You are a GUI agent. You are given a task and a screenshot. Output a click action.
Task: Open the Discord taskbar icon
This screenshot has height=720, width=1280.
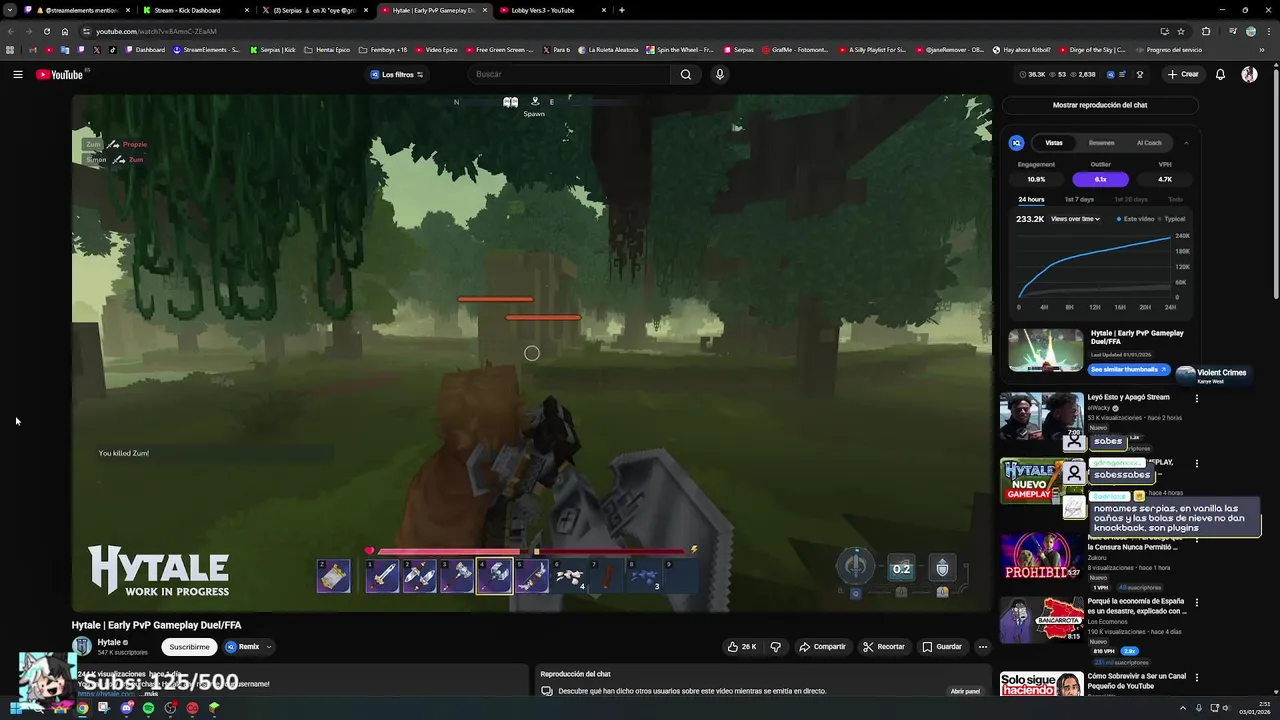[126, 708]
